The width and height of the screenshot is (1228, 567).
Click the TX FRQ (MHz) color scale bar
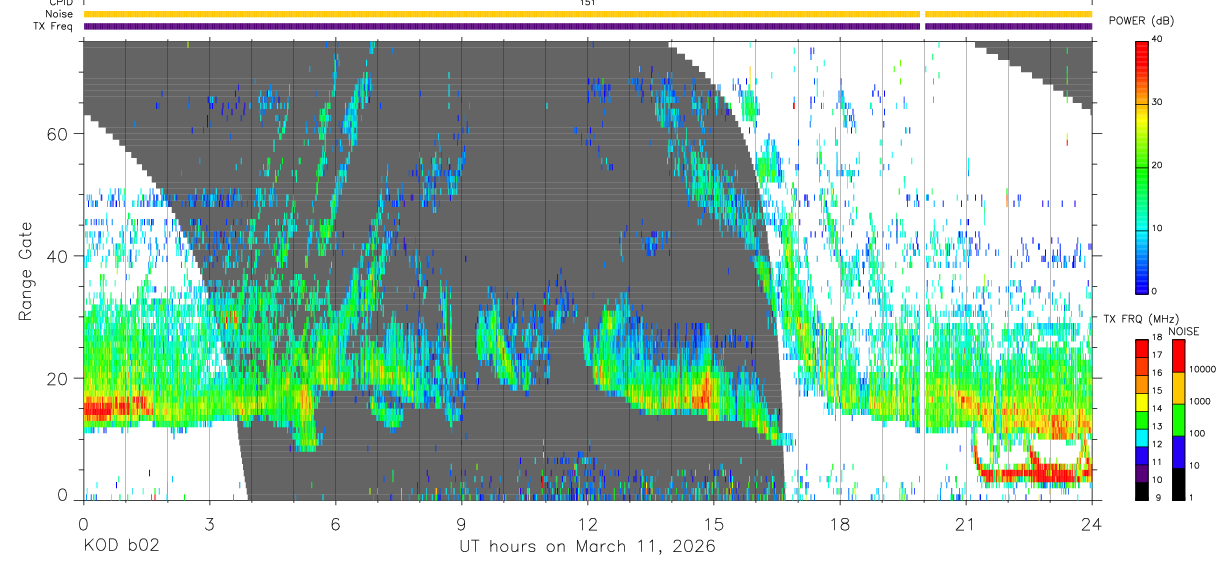click(1142, 420)
